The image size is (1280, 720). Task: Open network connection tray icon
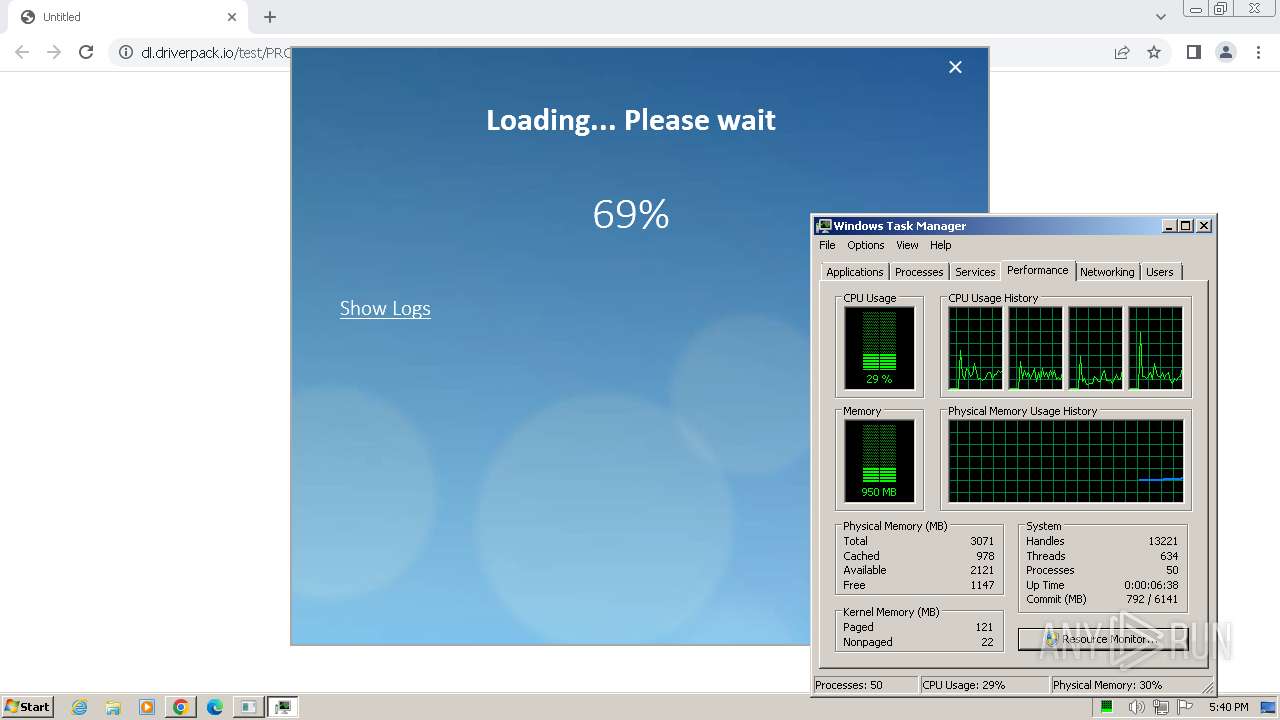pyautogui.click(x=1161, y=707)
